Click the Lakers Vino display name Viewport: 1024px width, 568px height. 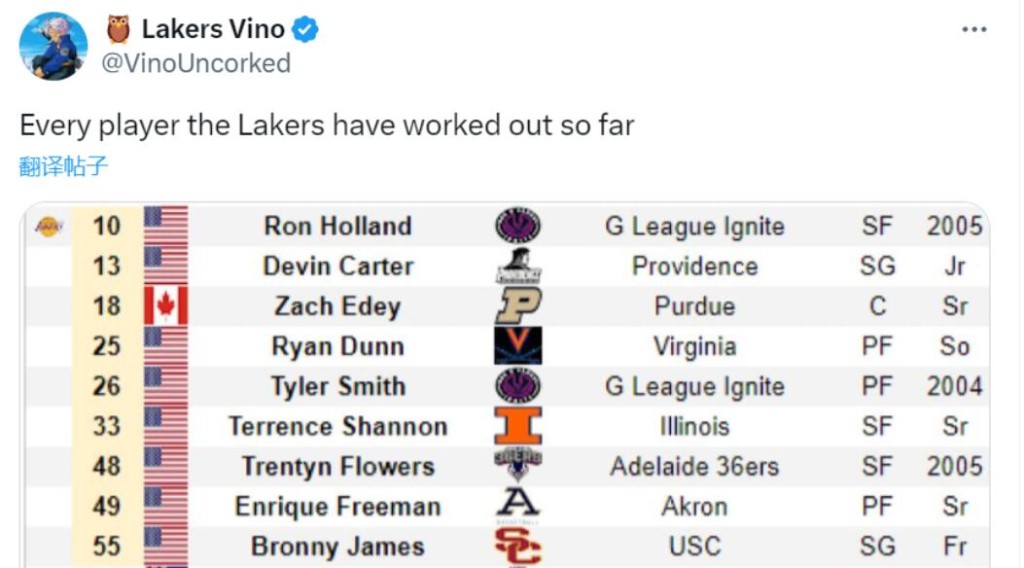[213, 30]
